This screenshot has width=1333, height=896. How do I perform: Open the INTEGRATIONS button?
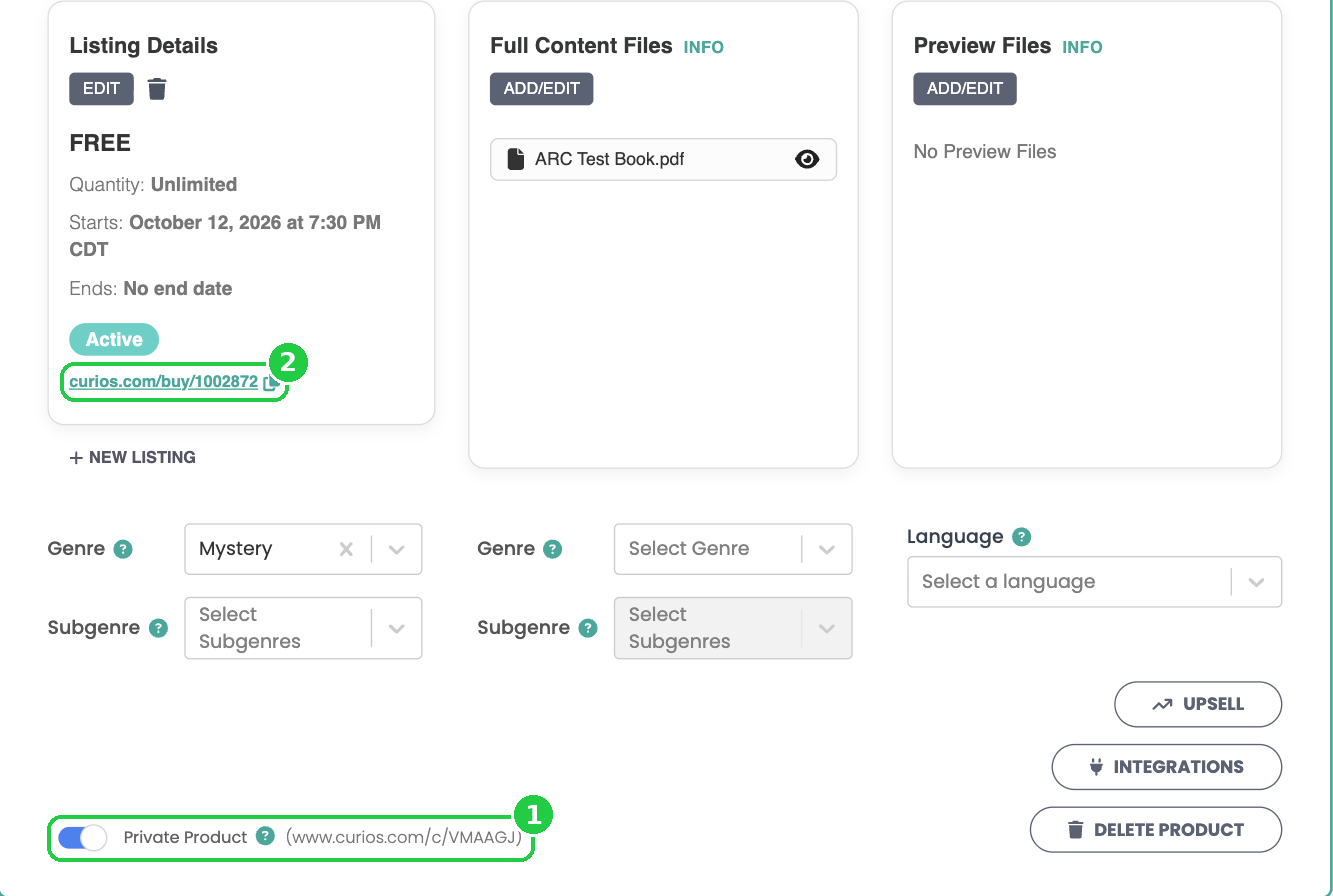(x=1167, y=767)
